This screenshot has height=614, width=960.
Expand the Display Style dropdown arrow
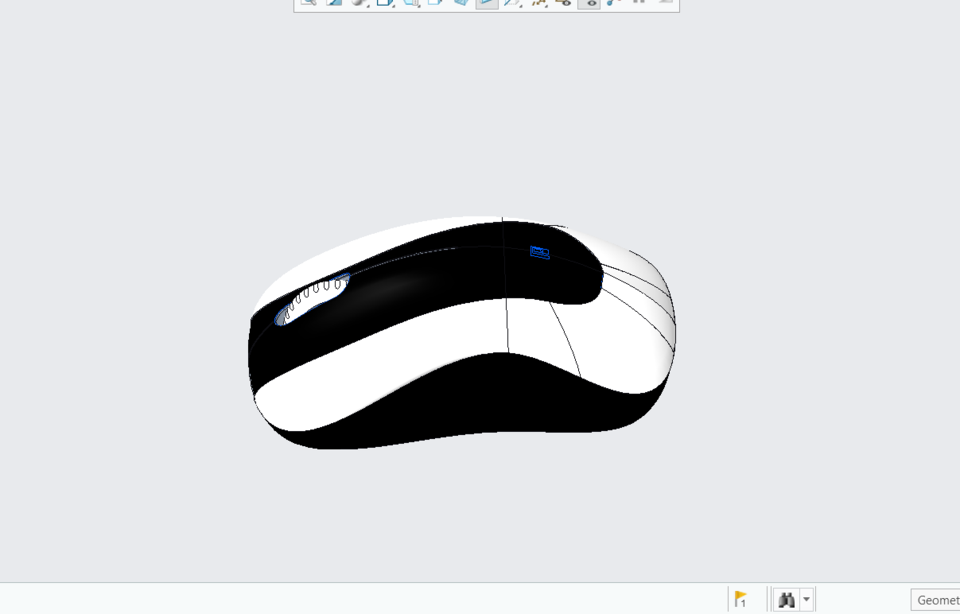[x=368, y=7]
